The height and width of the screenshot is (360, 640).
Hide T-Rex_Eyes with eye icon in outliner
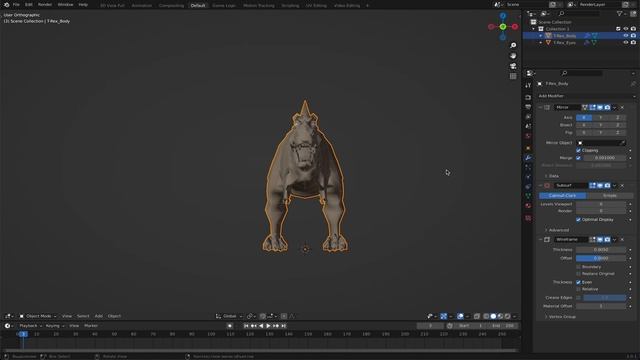tap(626, 42)
